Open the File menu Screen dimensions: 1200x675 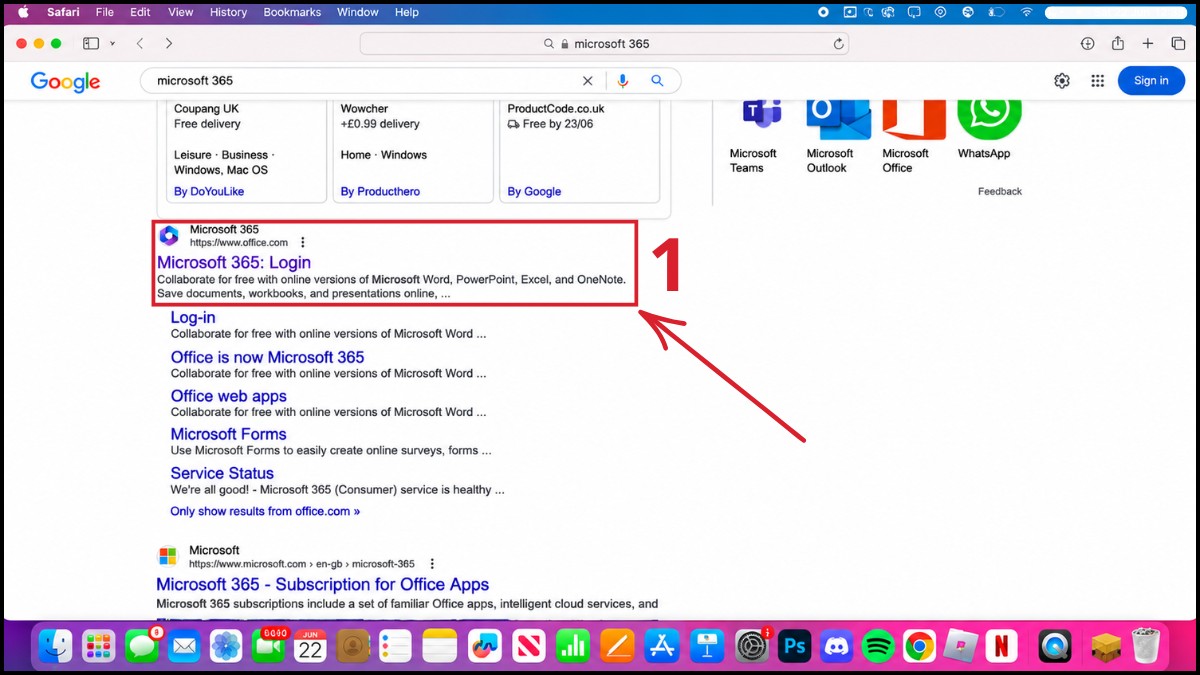104,12
